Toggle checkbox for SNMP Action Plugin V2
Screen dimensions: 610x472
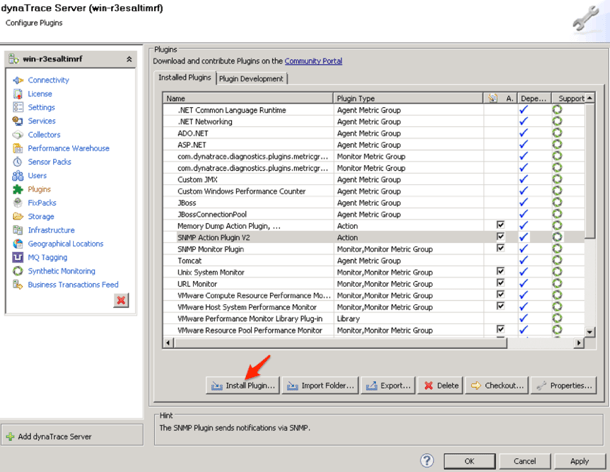click(x=500, y=236)
